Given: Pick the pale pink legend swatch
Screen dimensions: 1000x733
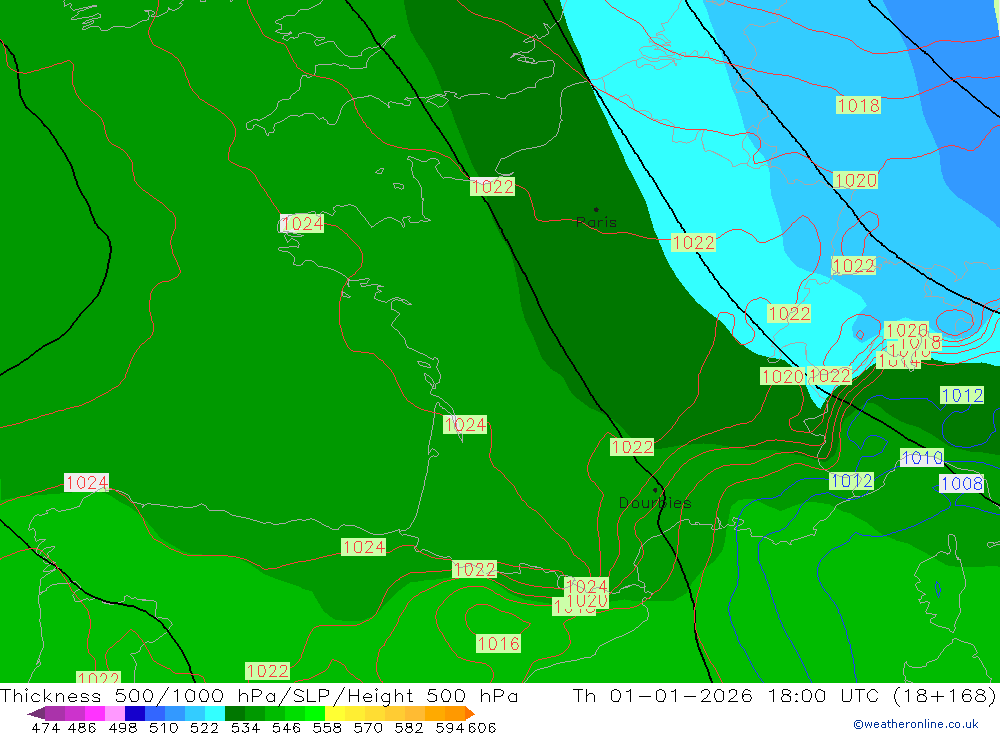Looking at the screenshot, I should [115, 713].
